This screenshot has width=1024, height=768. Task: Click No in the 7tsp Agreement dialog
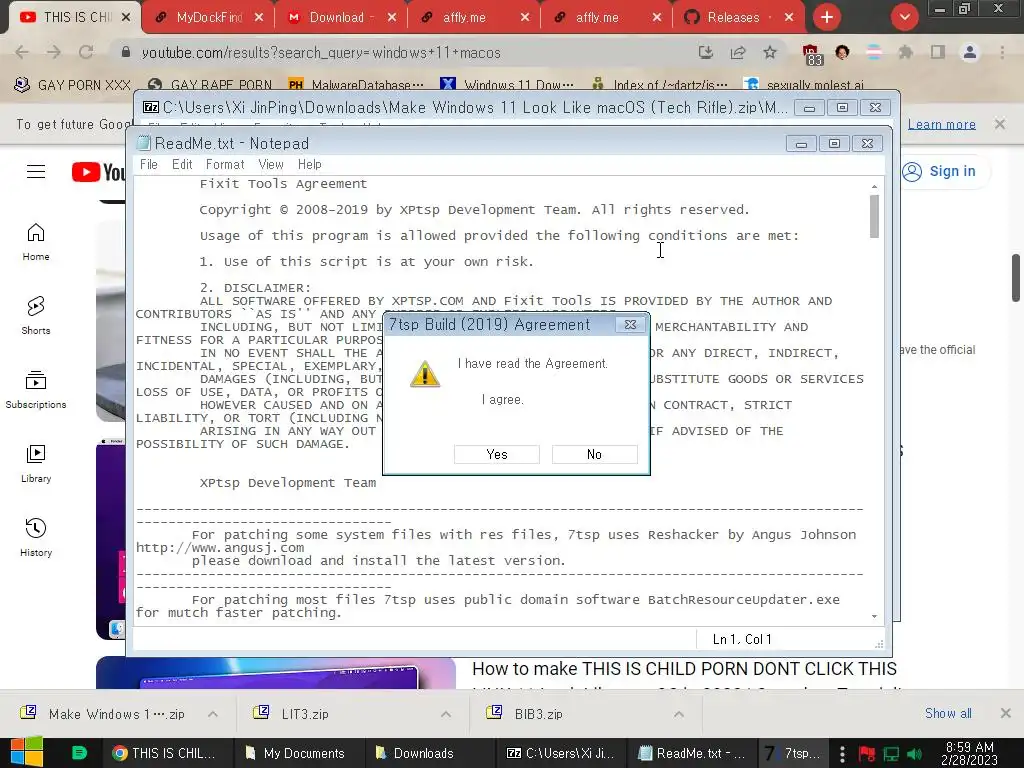coord(594,455)
